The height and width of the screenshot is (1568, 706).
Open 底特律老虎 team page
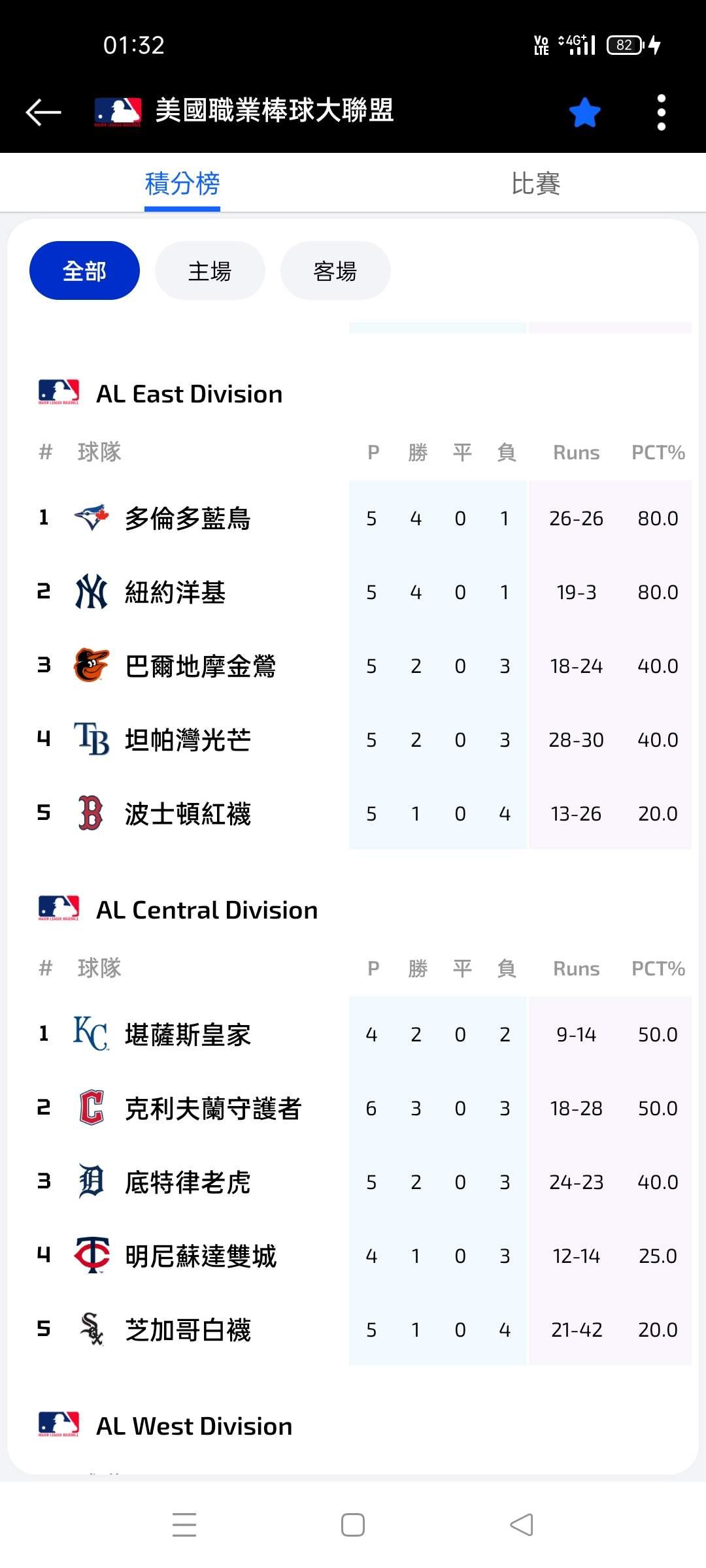(x=188, y=1182)
